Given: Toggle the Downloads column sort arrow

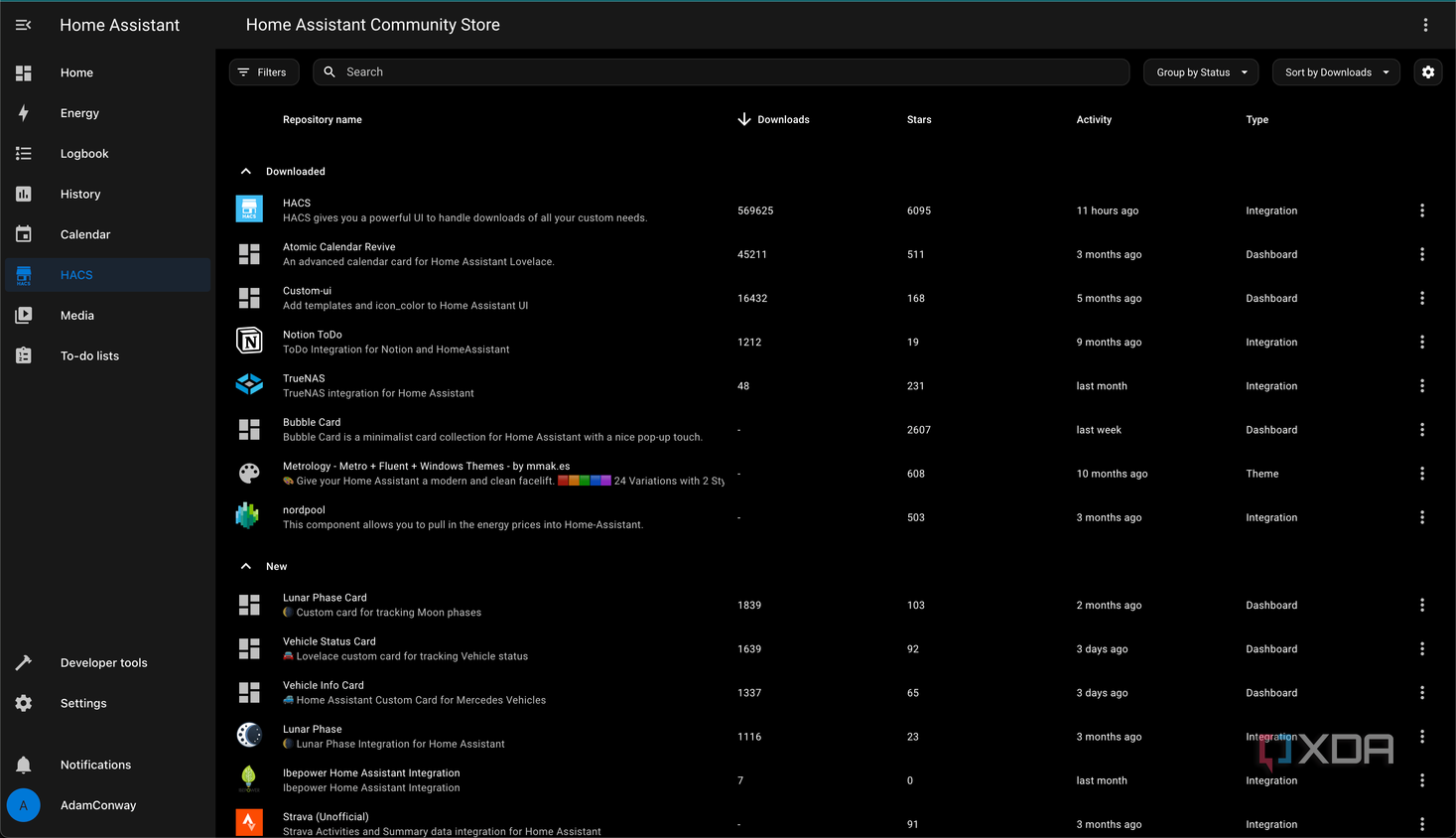Looking at the screenshot, I should coord(744,119).
